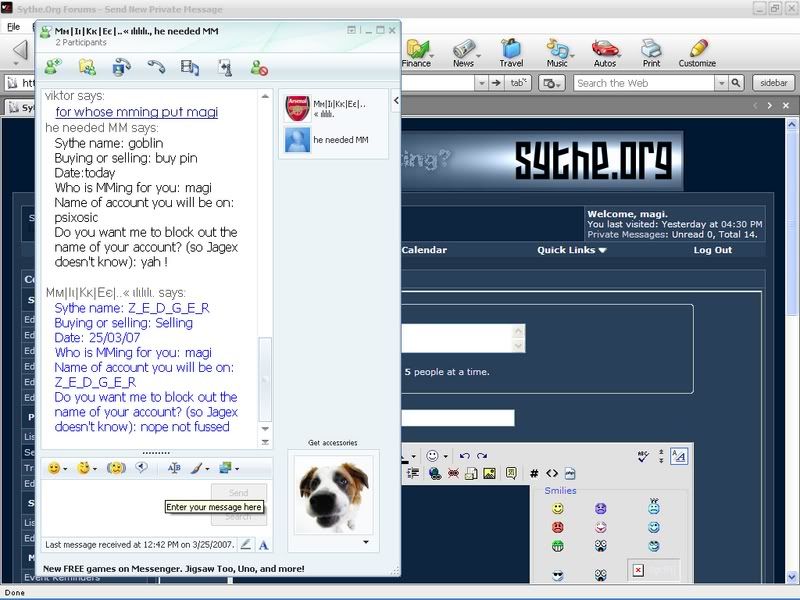Image resolution: width=800 pixels, height=600 pixels.
Task: Wrap code tags using the # icon
Action: (x=534, y=473)
